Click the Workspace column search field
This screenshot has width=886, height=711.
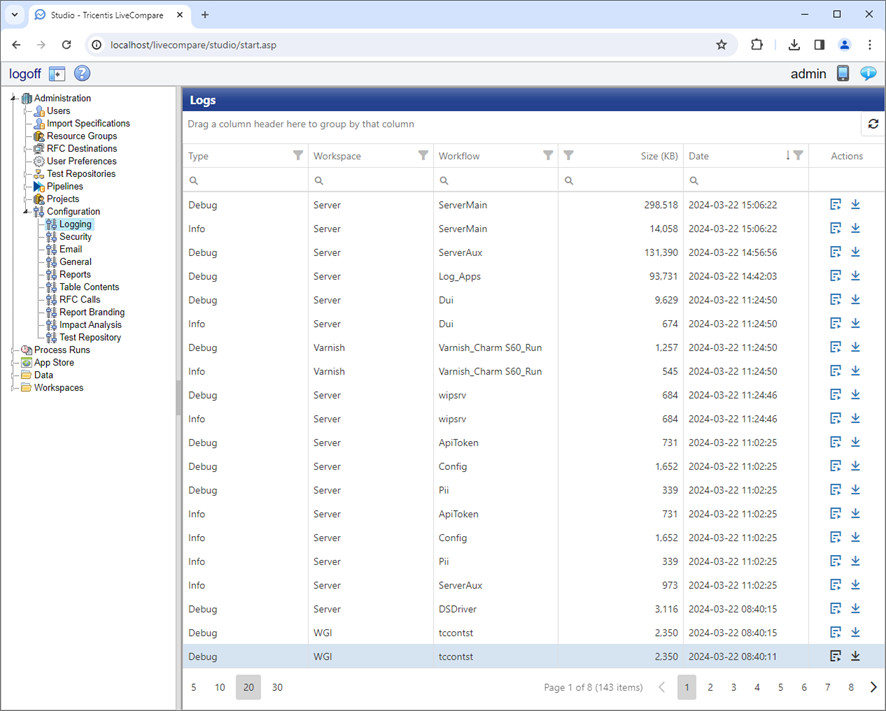[x=370, y=180]
